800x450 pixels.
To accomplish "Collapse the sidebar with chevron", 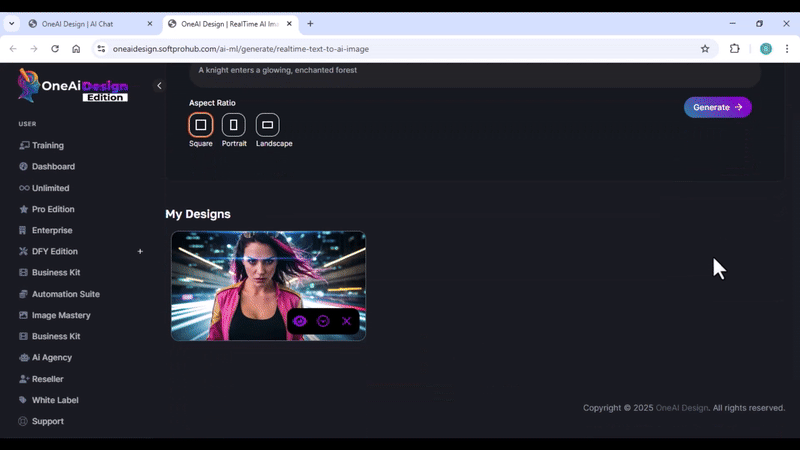I will pos(159,86).
